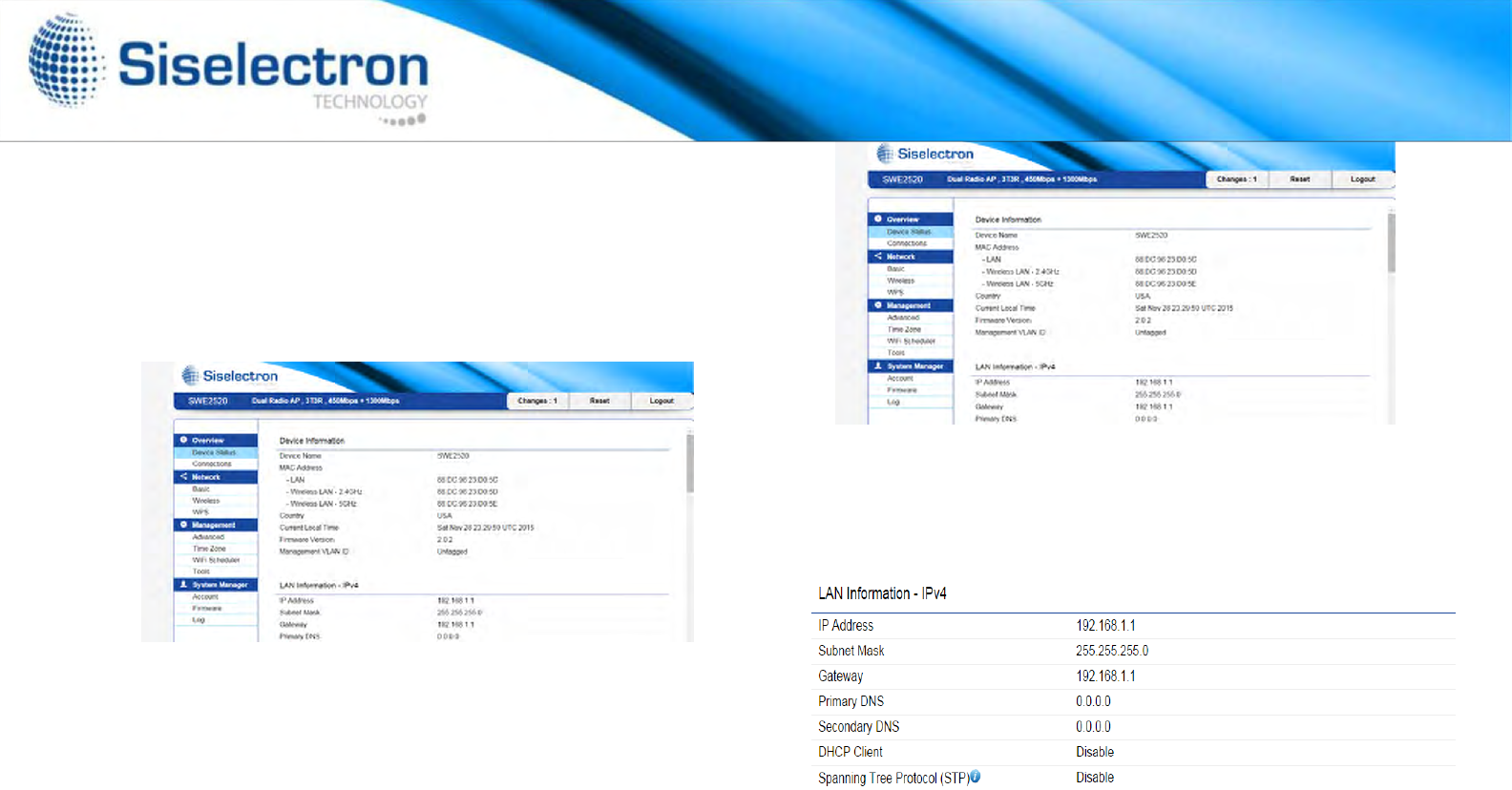This screenshot has width=1512, height=790.
Task: Click the 'Secondary DNS' label in the enlarged table
Action: click(x=858, y=727)
